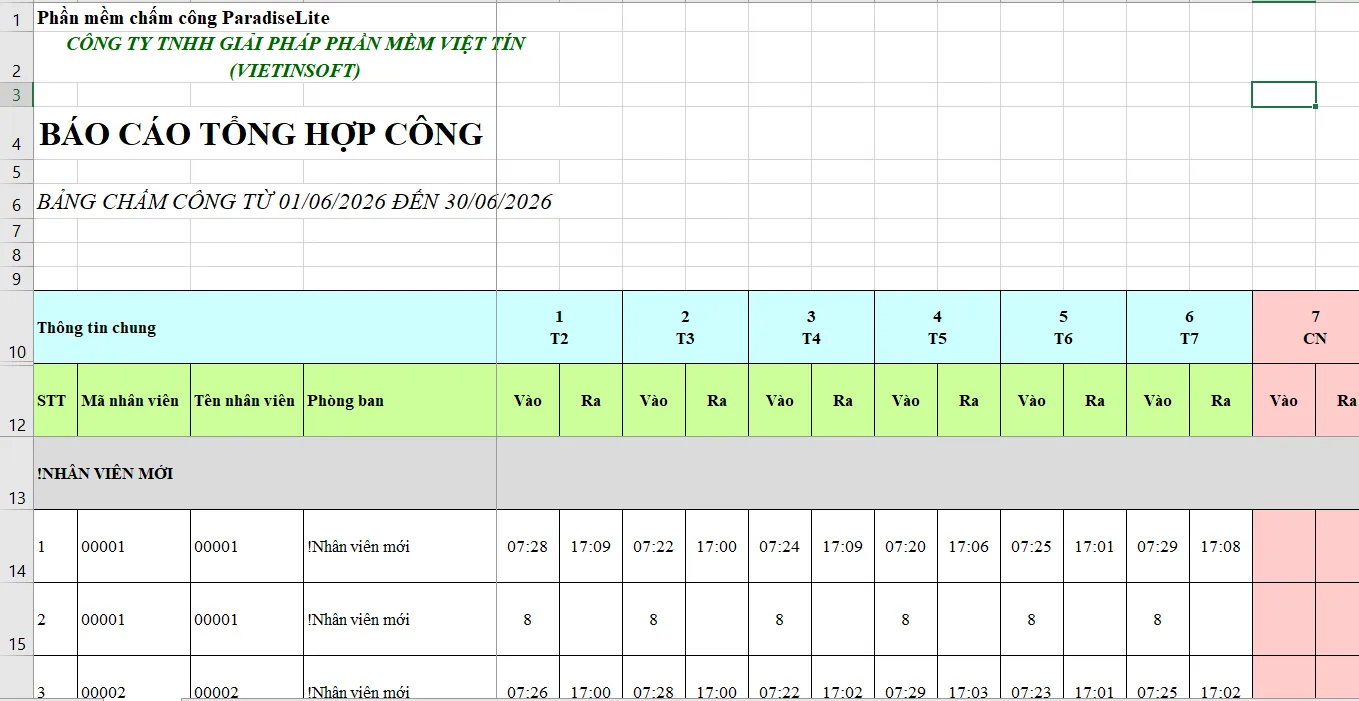Viewport: 1359px width, 701px height.
Task: Select row 14's "!Nhân viên mới" department cell
Action: pos(400,547)
